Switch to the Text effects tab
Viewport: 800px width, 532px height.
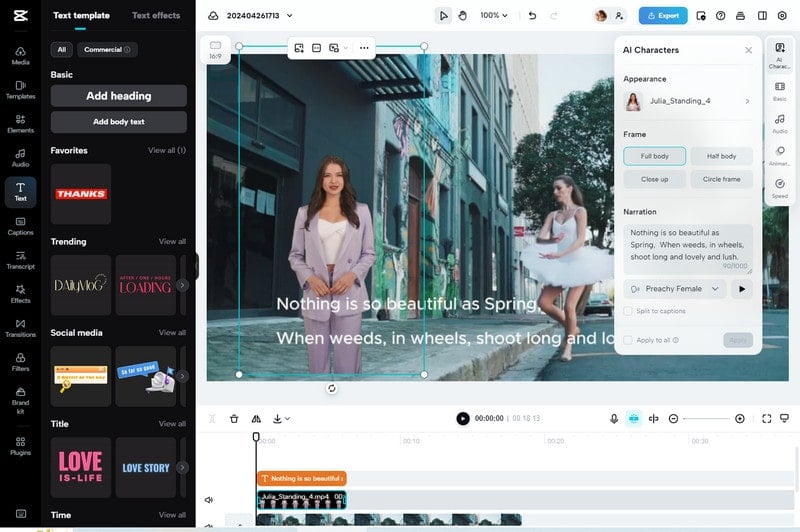point(156,16)
